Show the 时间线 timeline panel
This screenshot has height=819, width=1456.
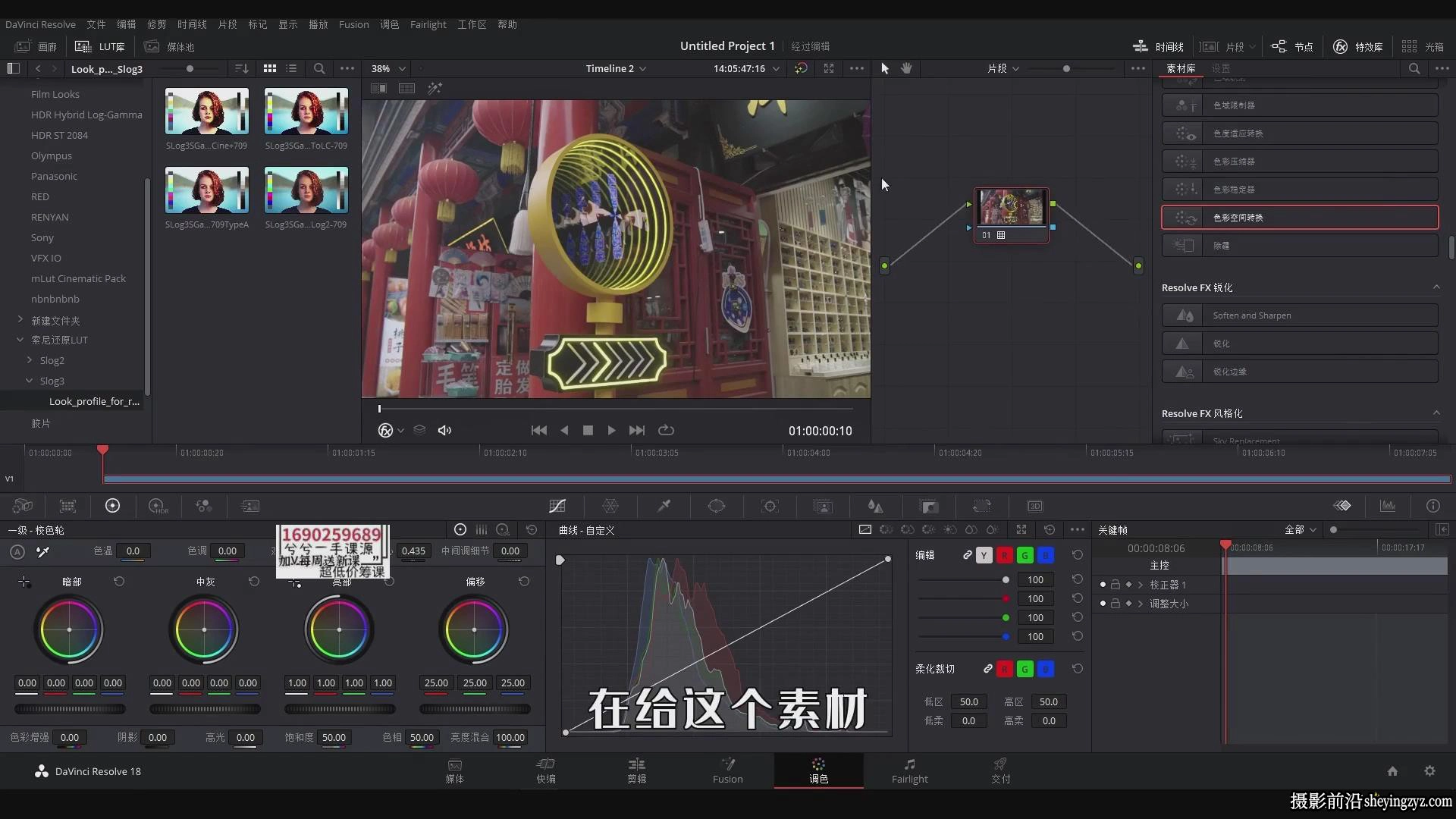[x=1158, y=46]
